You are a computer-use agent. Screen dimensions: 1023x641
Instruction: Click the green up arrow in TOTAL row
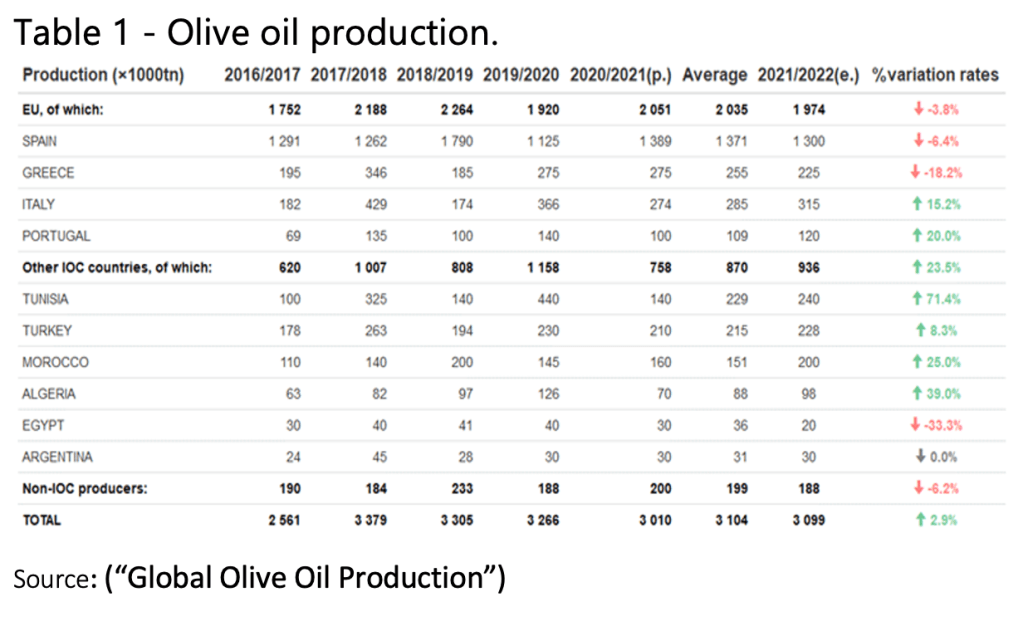[918, 520]
